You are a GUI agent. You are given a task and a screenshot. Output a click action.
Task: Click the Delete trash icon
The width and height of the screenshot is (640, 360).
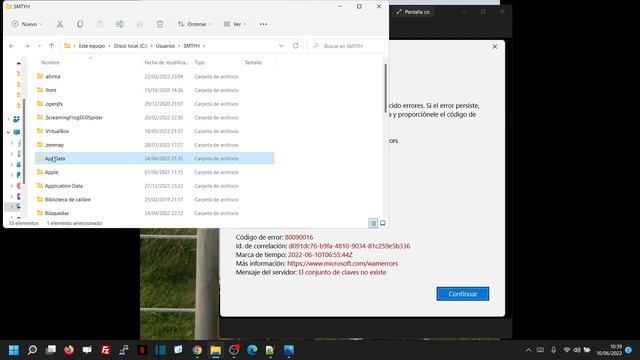[160, 24]
